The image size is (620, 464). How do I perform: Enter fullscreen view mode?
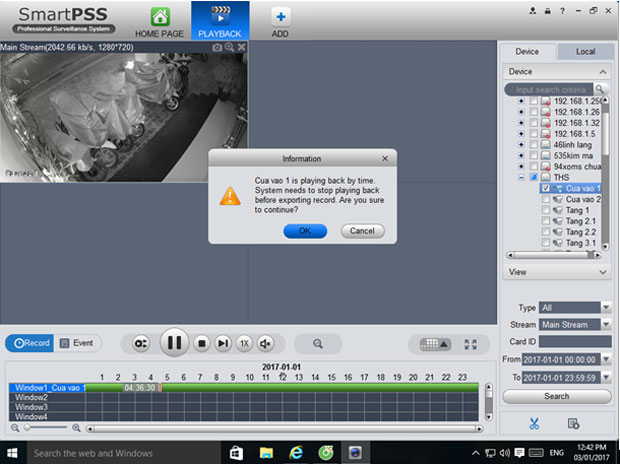tap(471, 343)
